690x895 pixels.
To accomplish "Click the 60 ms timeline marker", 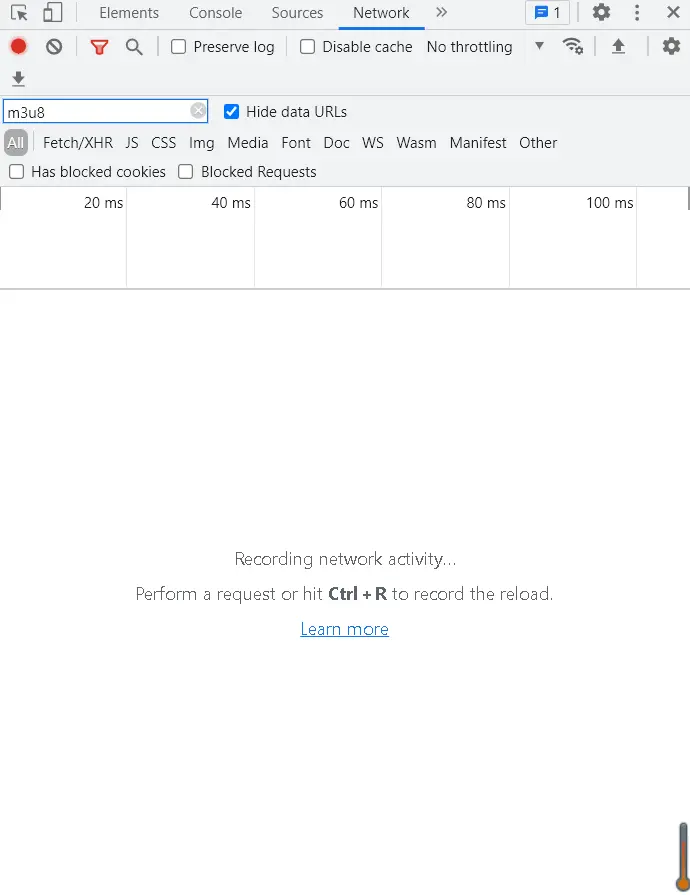I will tap(358, 203).
